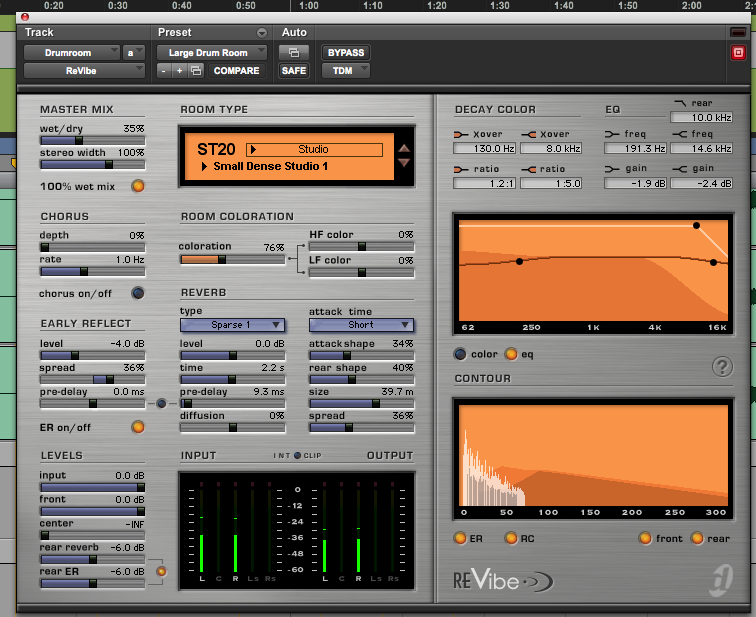Toggle the ER contour display button

click(x=460, y=538)
